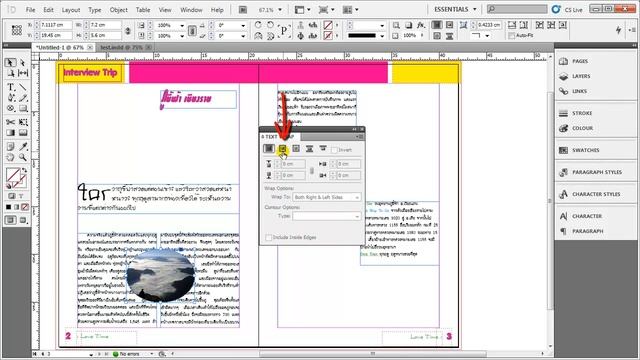Open the Window menu
The image size is (640, 360).
click(x=191, y=9)
